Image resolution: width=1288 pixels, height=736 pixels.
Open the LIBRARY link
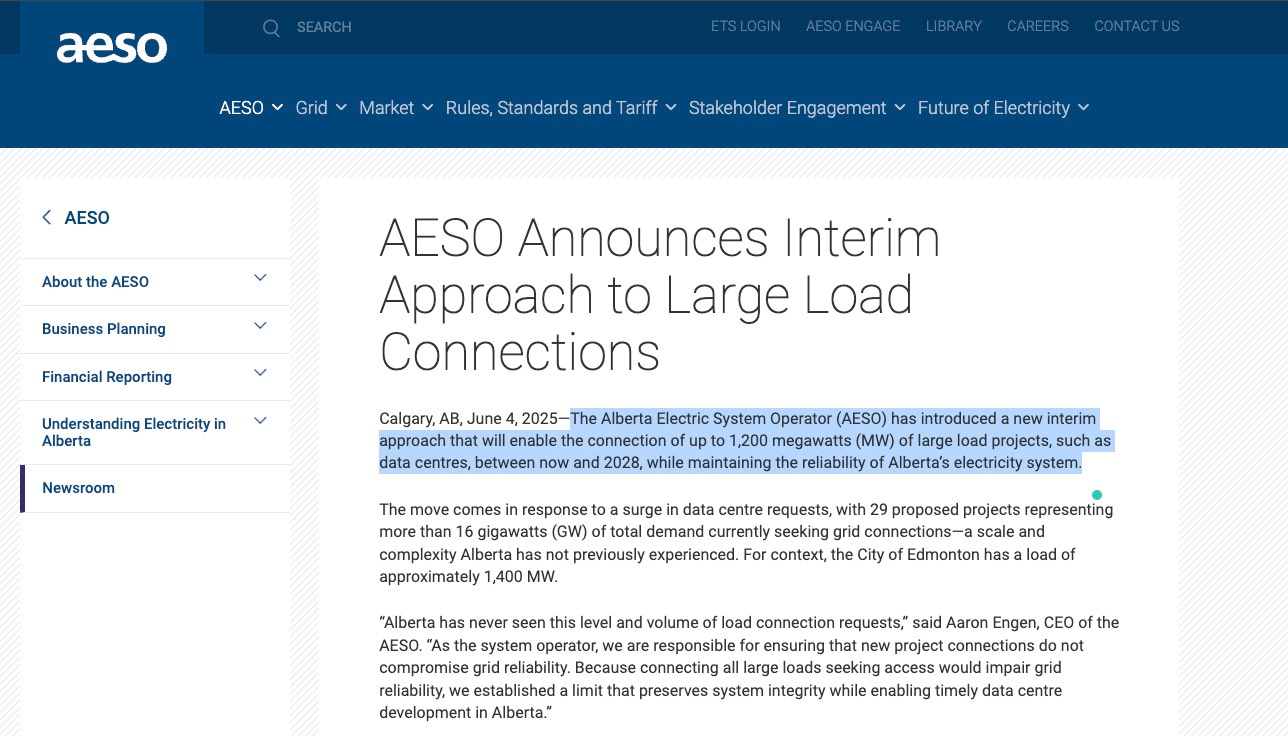click(x=954, y=26)
